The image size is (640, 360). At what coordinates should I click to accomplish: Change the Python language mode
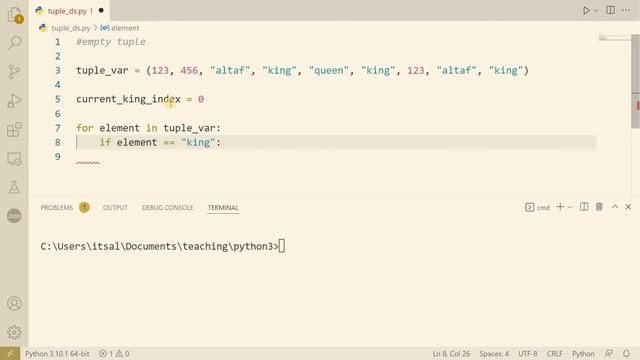tap(583, 353)
